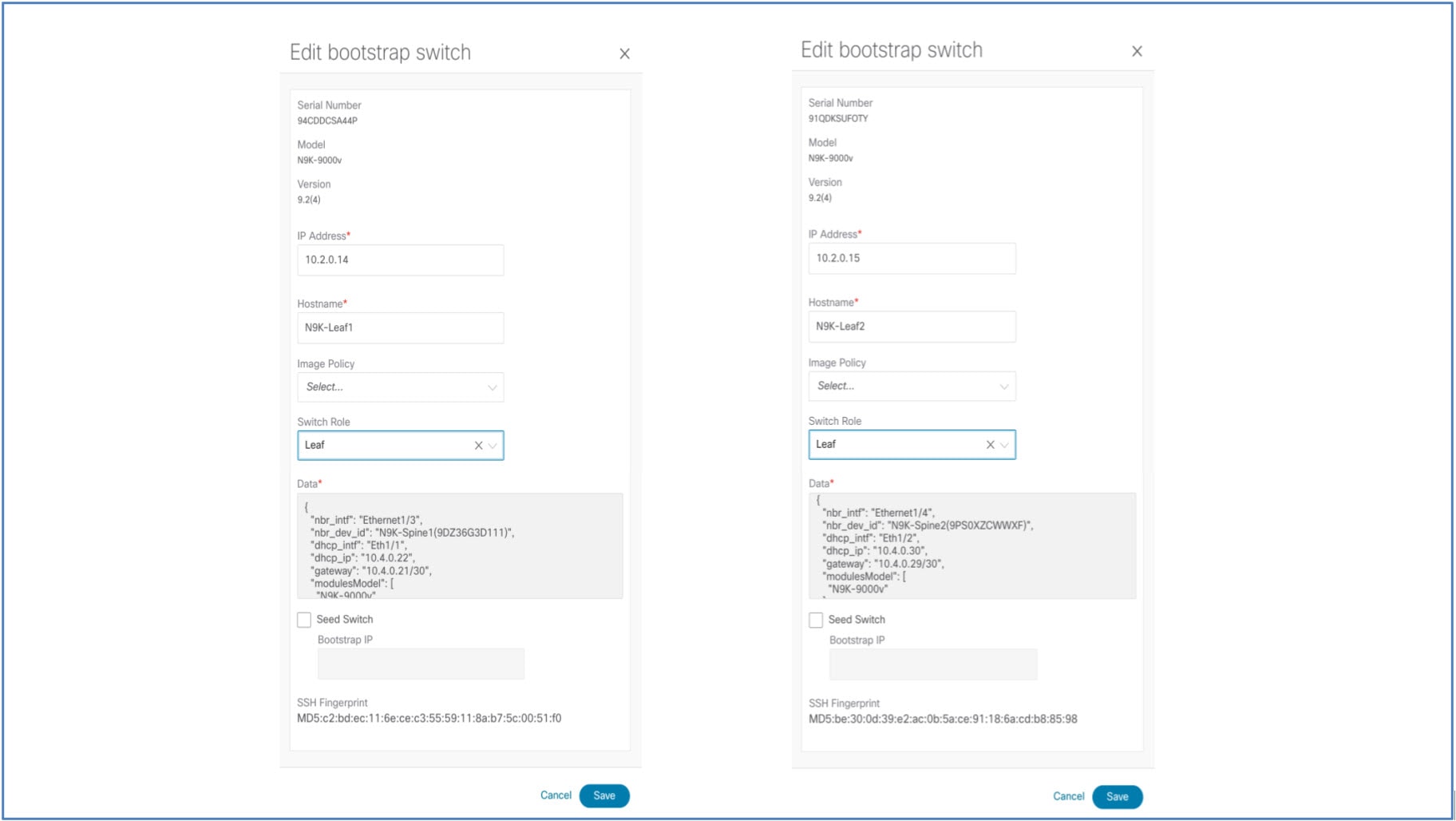
Task: Select the Bootstrap IP field in N9K-Leaf1 dialog
Action: point(421,664)
